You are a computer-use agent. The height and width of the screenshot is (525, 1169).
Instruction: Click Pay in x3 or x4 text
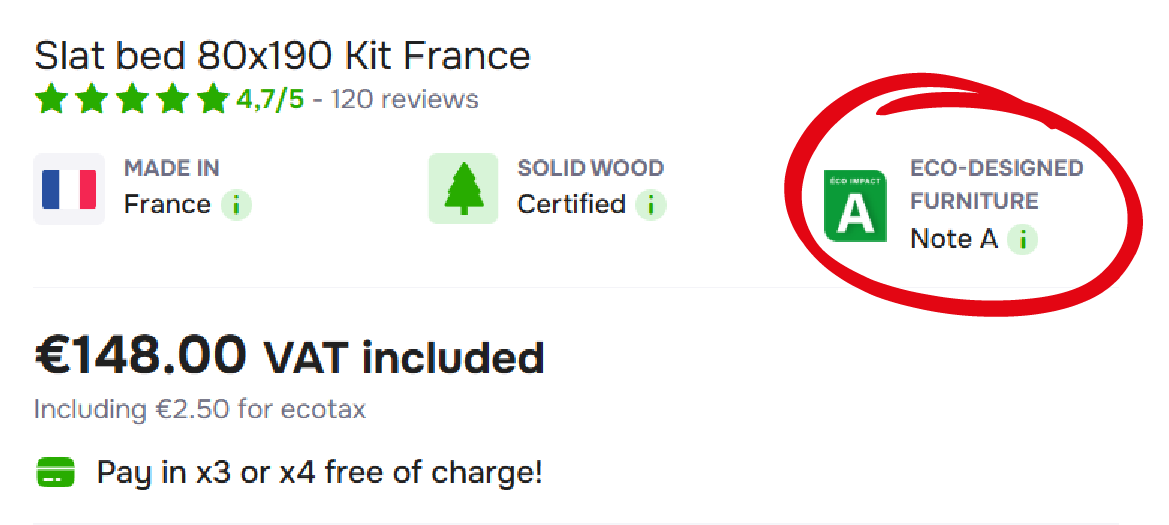[319, 472]
